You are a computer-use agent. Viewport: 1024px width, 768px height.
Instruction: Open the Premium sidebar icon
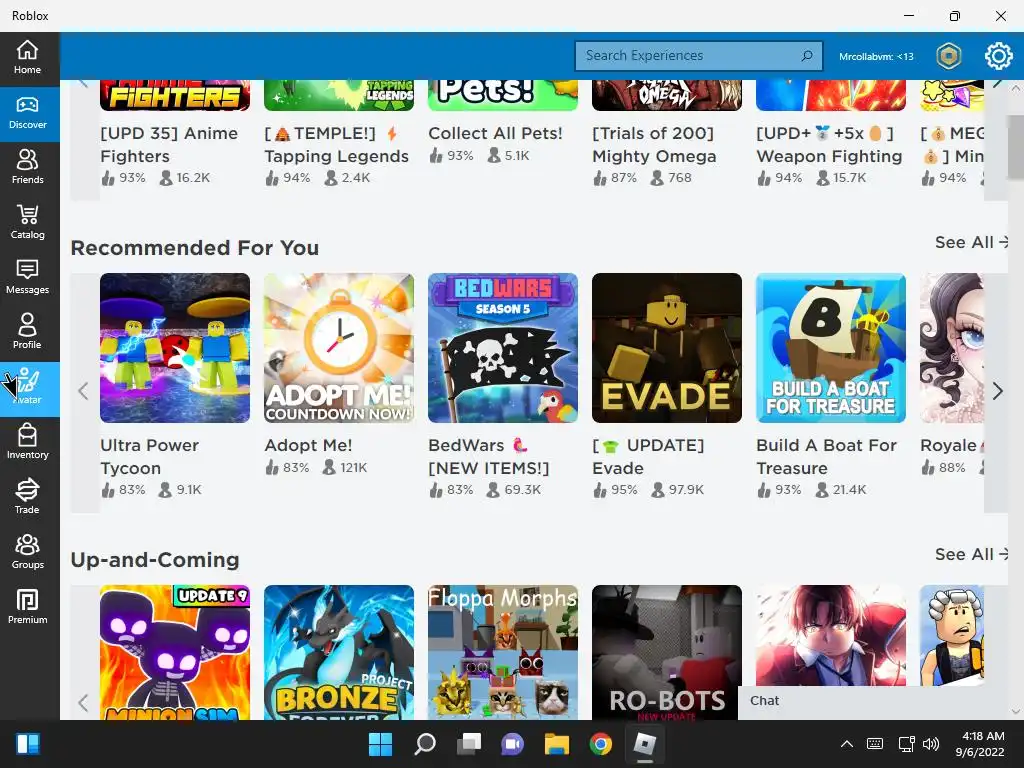(27, 608)
